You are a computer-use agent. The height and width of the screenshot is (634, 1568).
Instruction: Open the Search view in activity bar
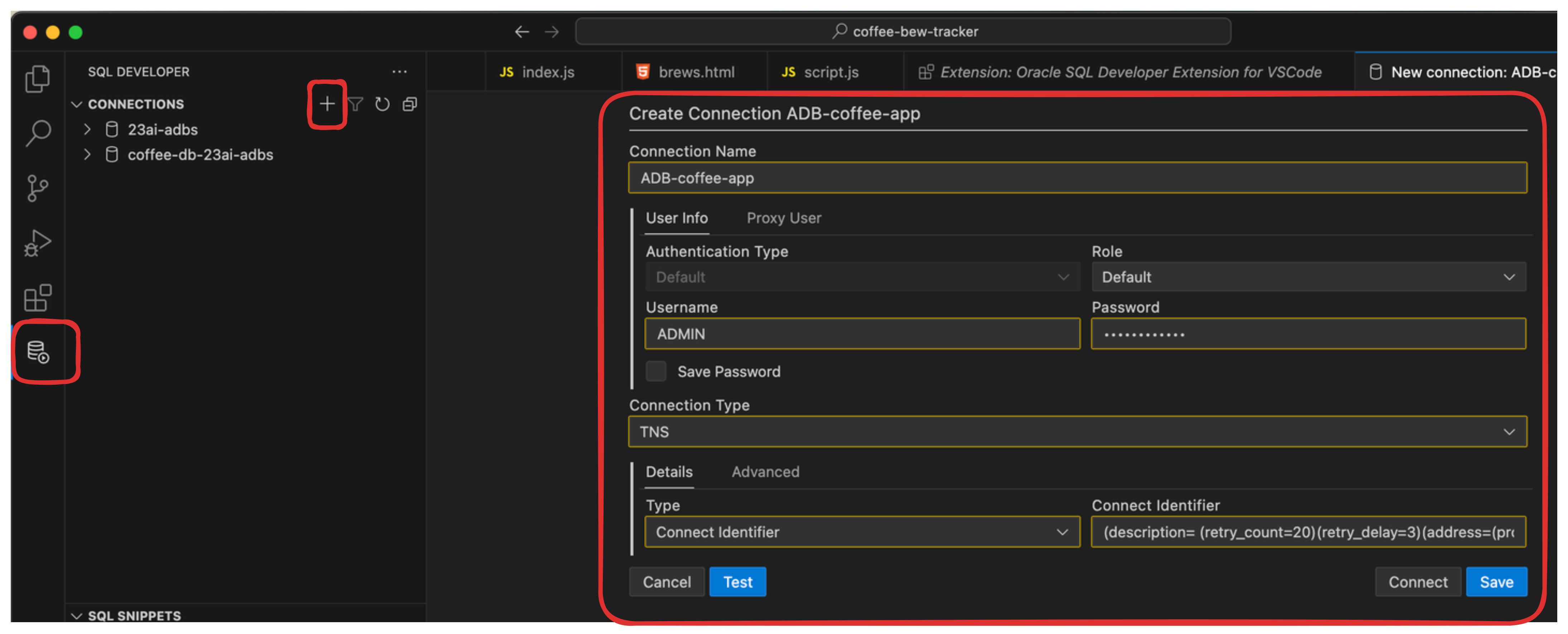point(38,133)
